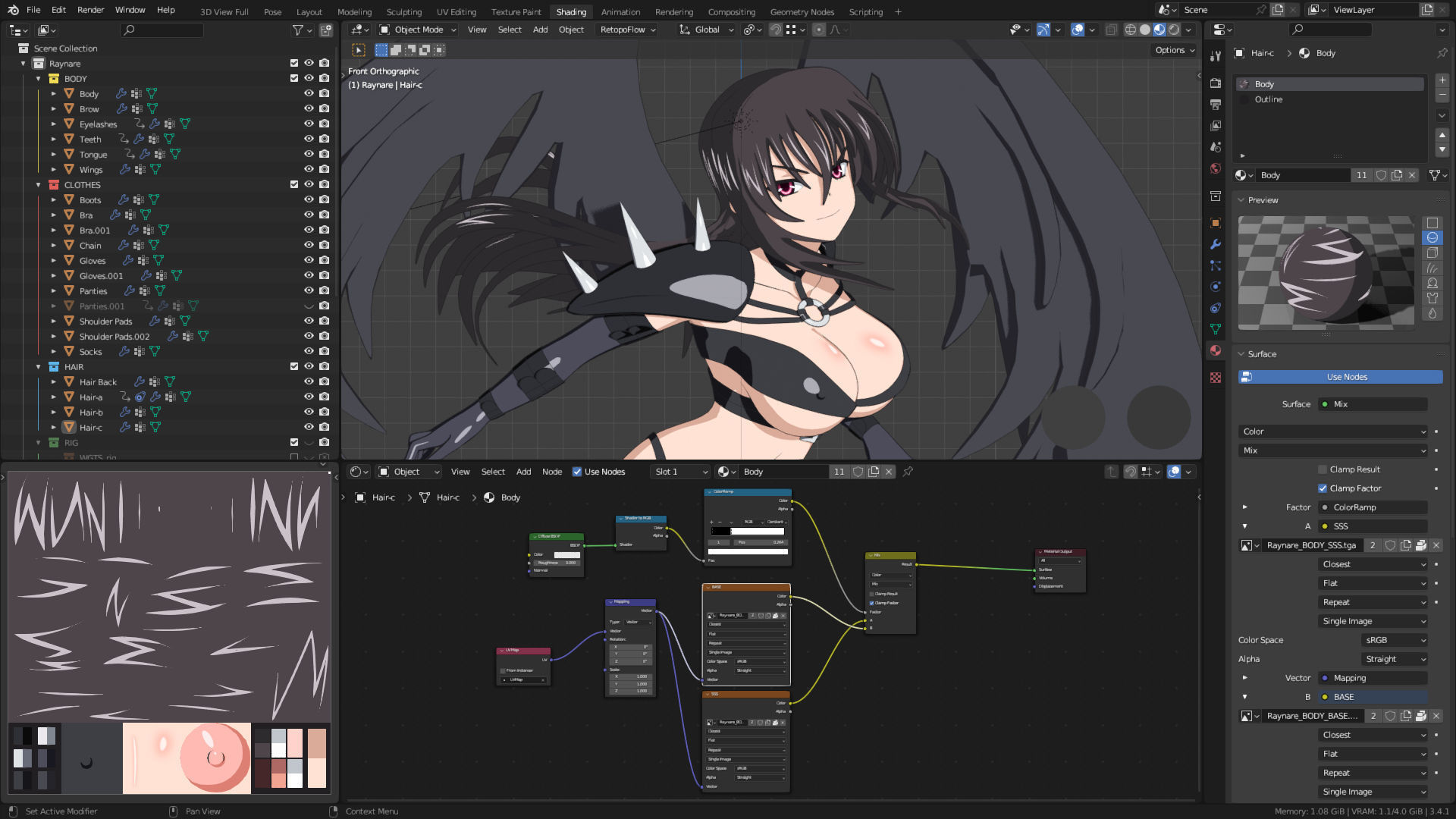Click the Vector Mapping link

(x=1373, y=678)
